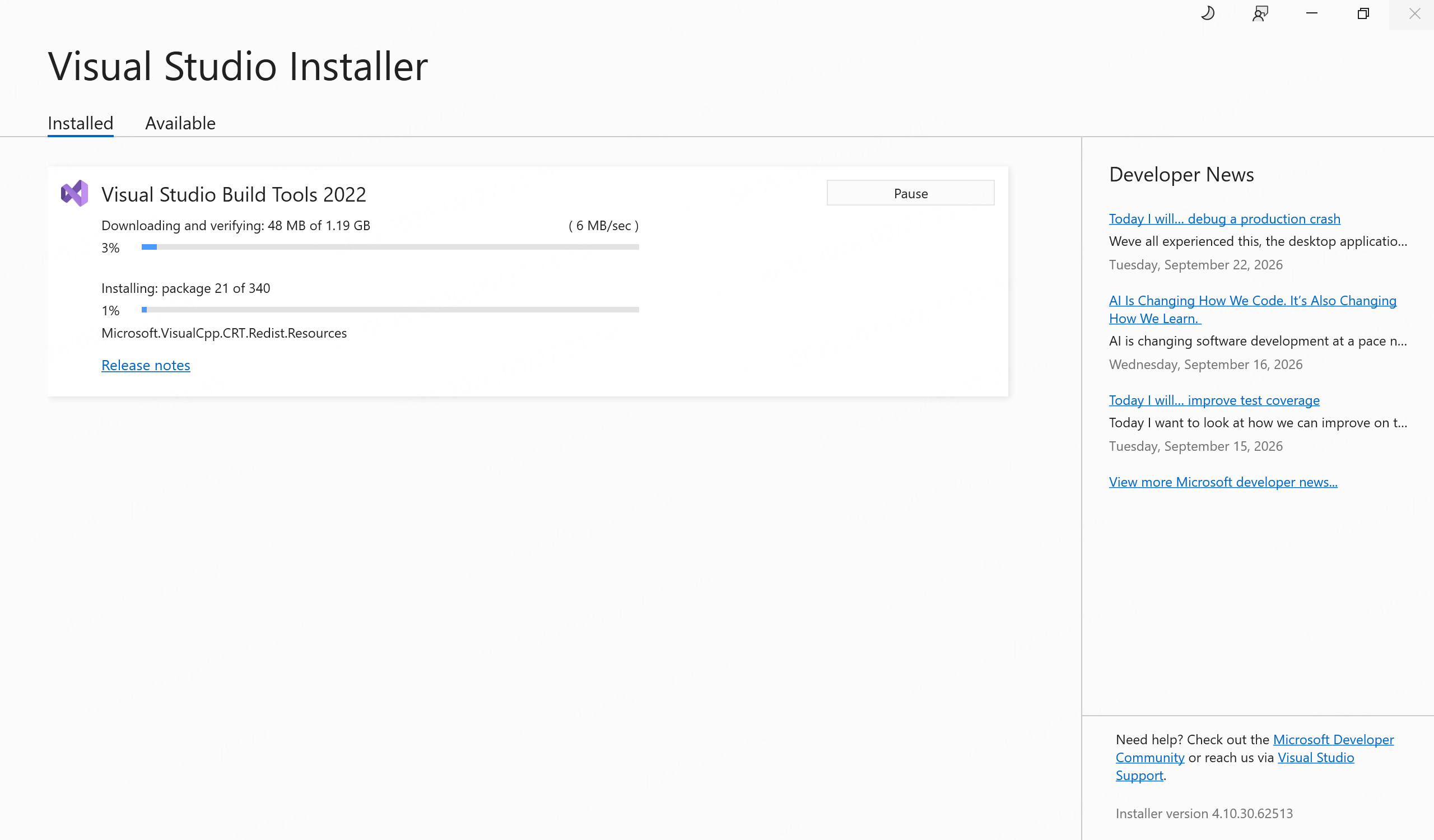This screenshot has height=840, width=1434.
Task: Click the Visual Studio Build Tools 2022 title
Action: pos(234,194)
